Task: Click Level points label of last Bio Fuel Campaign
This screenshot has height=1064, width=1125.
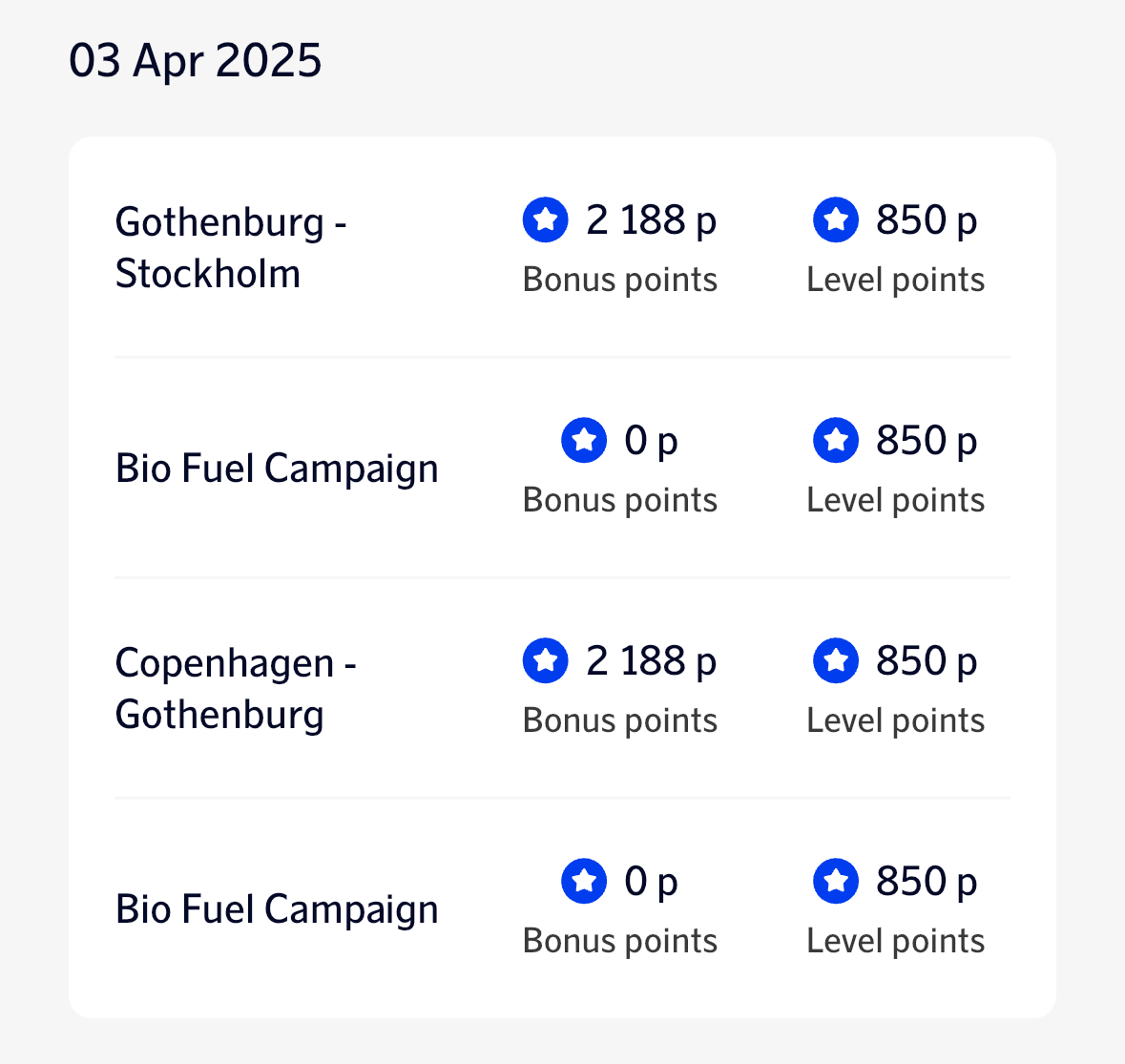Action: (x=895, y=941)
